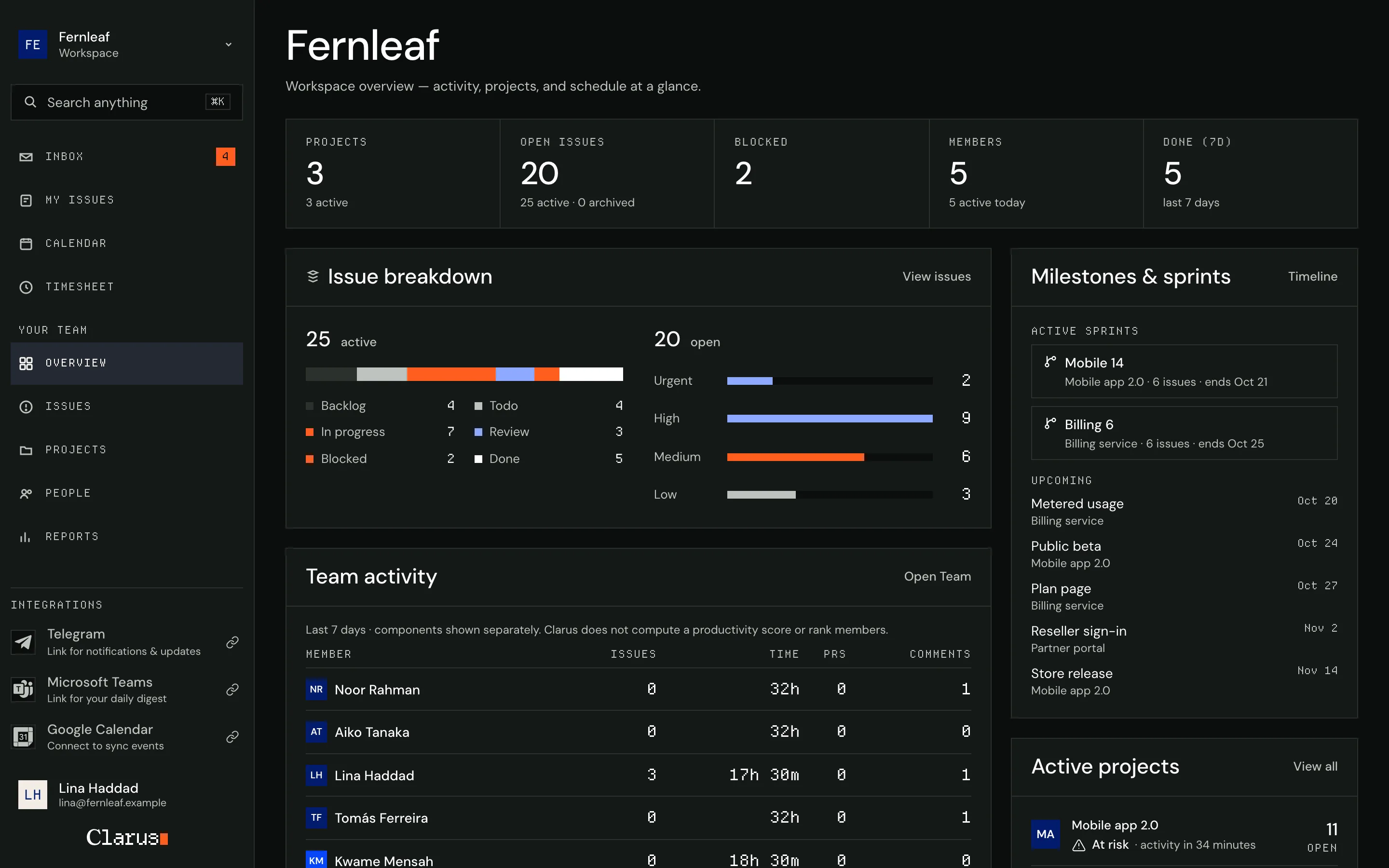Click the Blocked stat card
The height and width of the screenshot is (868, 1389).
pyautogui.click(x=821, y=174)
